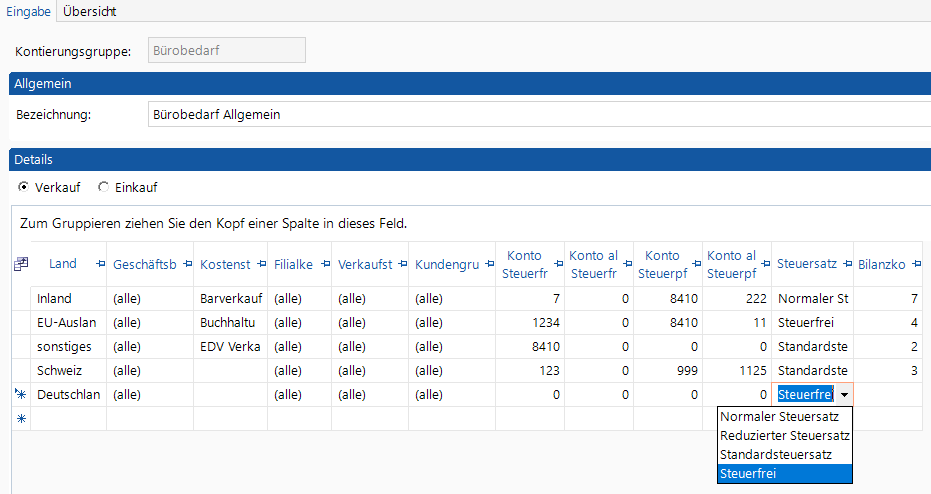Pin the Konto al Steuerfr column
This screenshot has width=931, height=494.
coord(628,264)
